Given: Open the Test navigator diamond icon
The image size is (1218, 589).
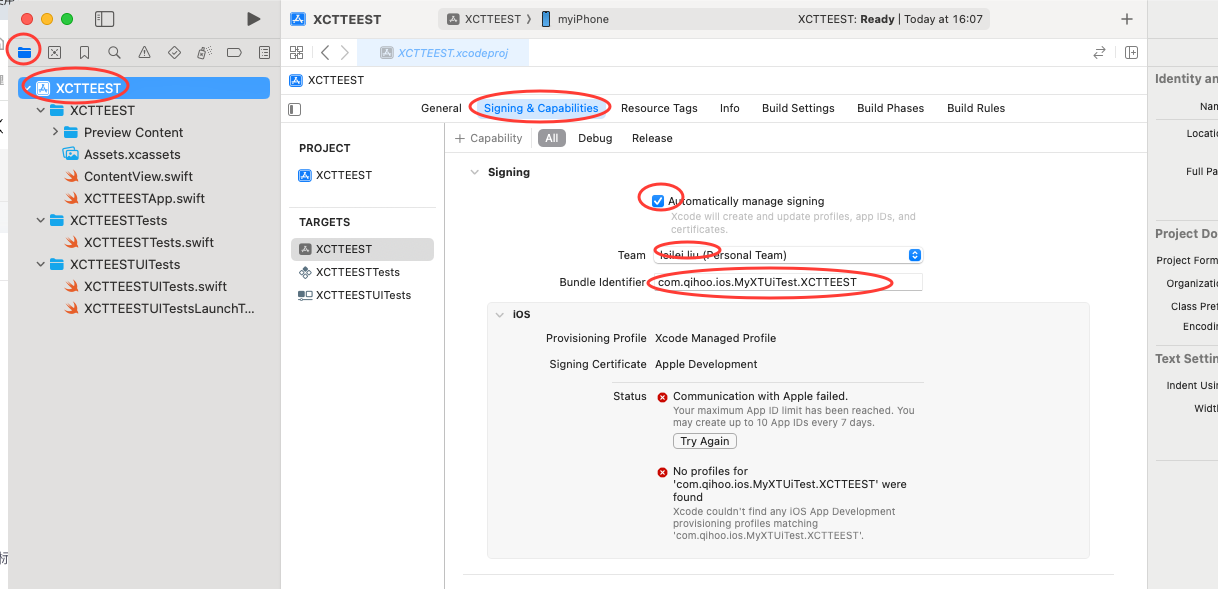Looking at the screenshot, I should [x=174, y=52].
